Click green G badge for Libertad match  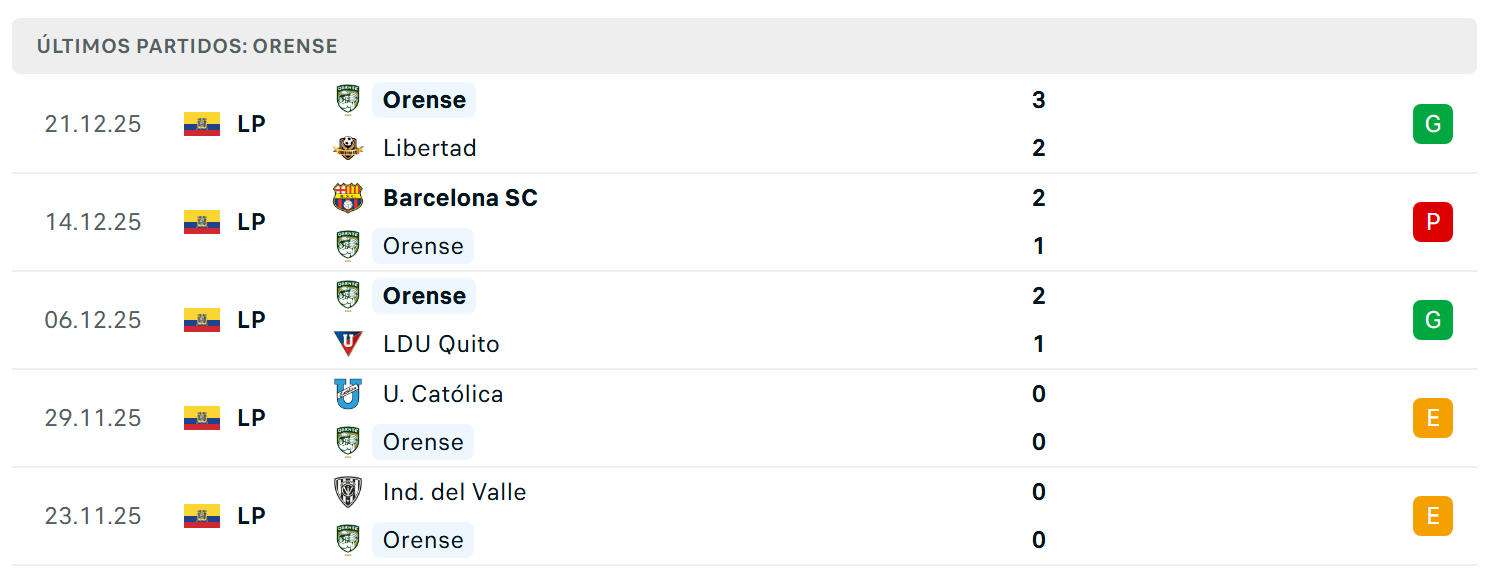1433,124
